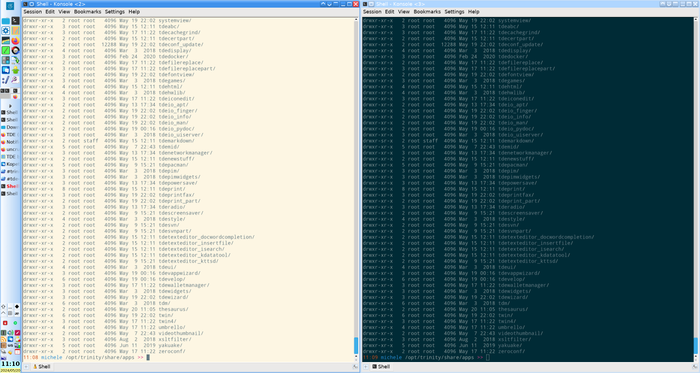
Task: Open the window menu icon of Konsole <3>
Action: coord(365,4)
